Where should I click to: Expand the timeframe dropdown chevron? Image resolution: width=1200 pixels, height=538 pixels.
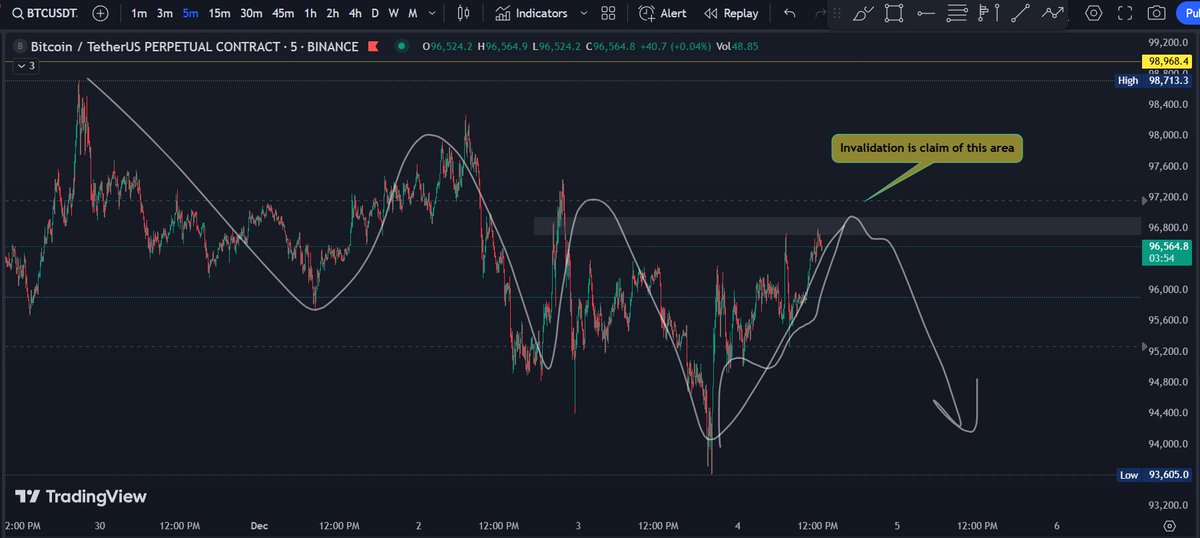[x=434, y=13]
